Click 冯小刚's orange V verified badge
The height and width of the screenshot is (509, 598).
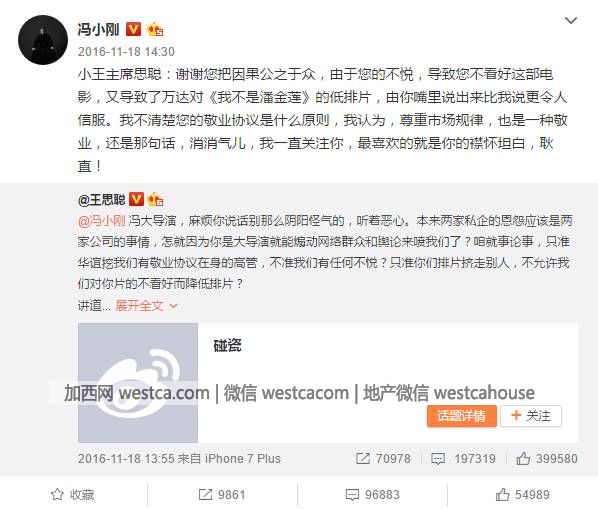click(x=133, y=29)
